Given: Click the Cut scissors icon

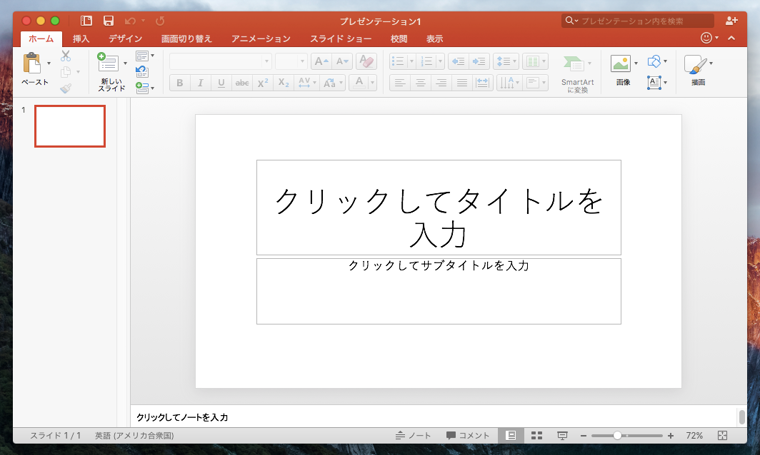Looking at the screenshot, I should (x=66, y=56).
